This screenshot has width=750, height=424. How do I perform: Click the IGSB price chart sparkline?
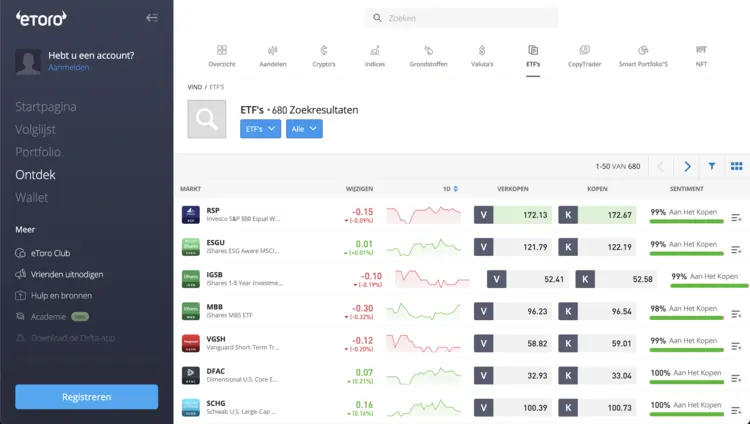point(432,279)
